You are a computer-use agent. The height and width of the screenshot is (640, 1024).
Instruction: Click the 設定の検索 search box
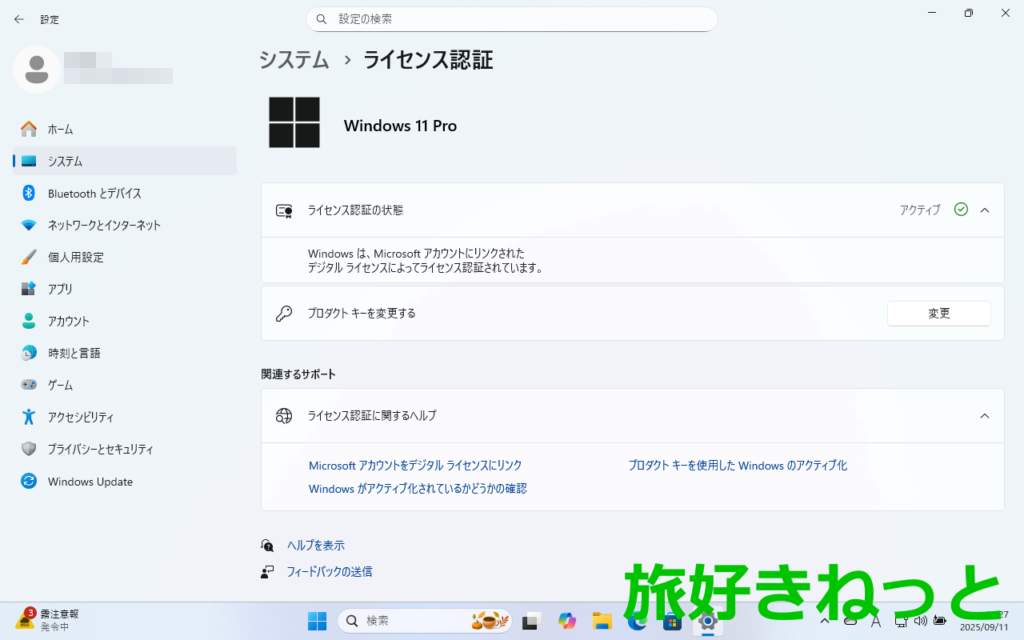point(511,19)
